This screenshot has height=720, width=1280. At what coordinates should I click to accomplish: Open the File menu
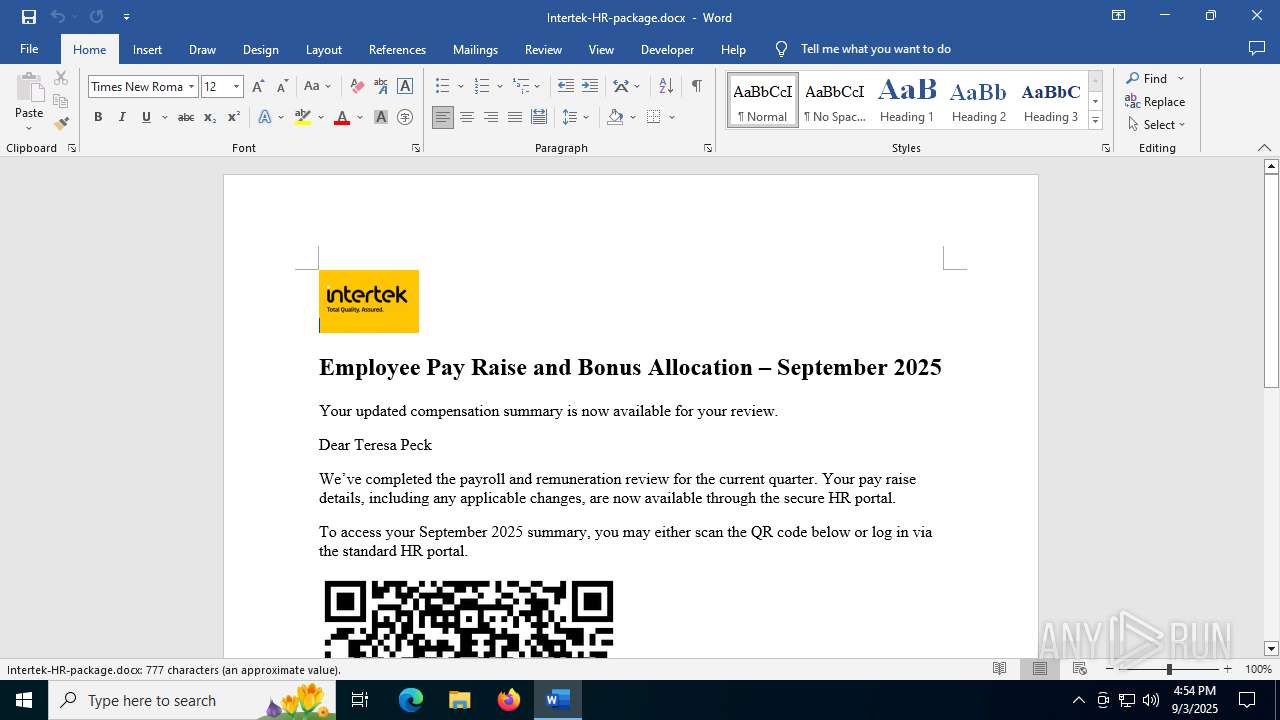(x=29, y=49)
